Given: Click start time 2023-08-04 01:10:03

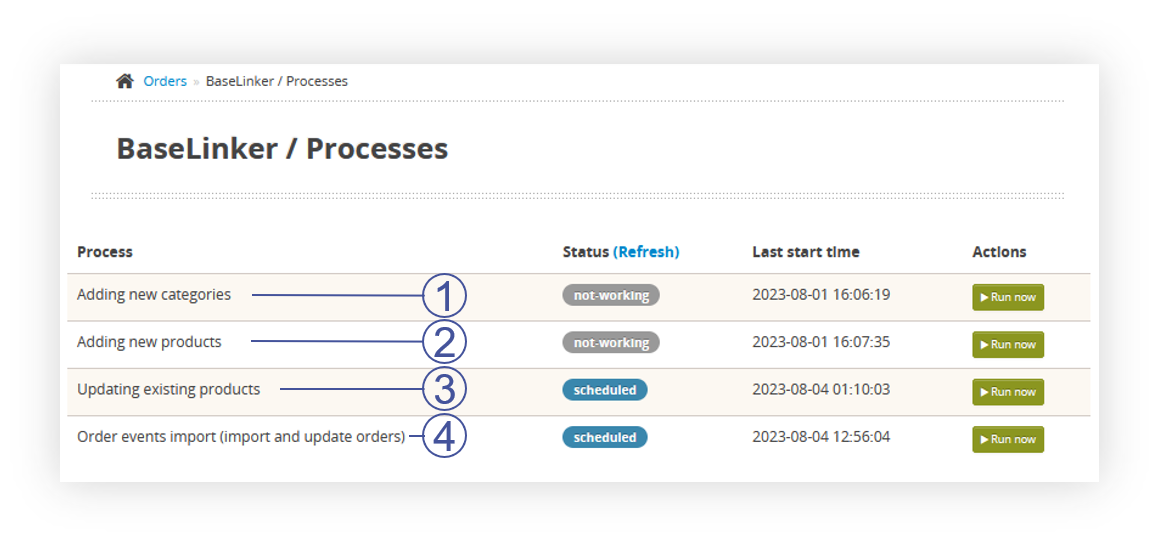Looking at the screenshot, I should pyautogui.click(x=821, y=389).
